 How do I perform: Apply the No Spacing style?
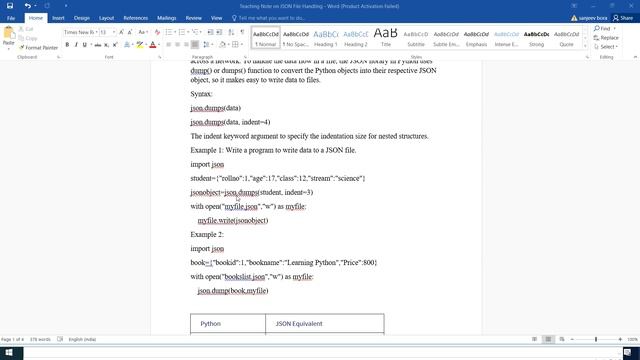pyautogui.click(x=296, y=38)
